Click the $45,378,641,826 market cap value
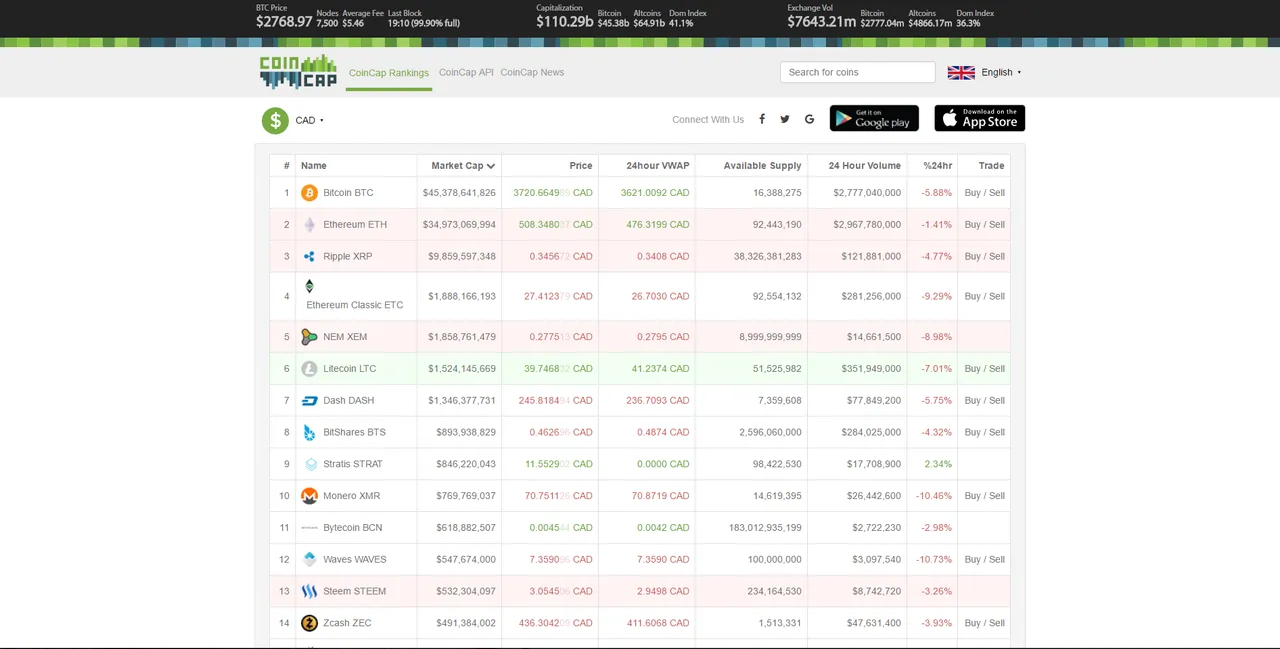Screen dimensions: 1280x649 point(459,193)
